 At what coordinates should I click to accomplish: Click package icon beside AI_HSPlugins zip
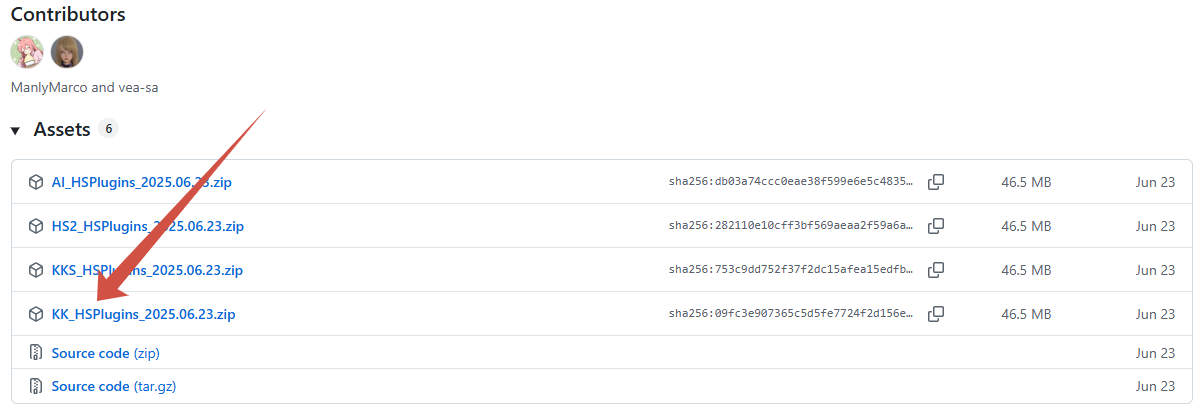(x=36, y=182)
